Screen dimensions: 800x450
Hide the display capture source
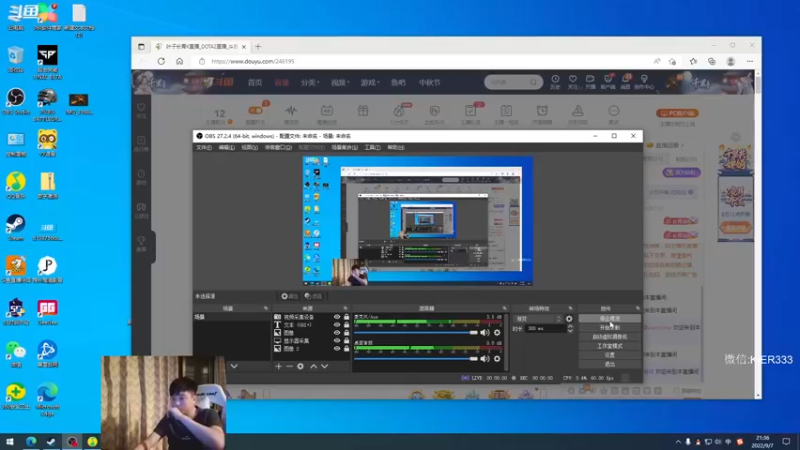[x=337, y=340]
